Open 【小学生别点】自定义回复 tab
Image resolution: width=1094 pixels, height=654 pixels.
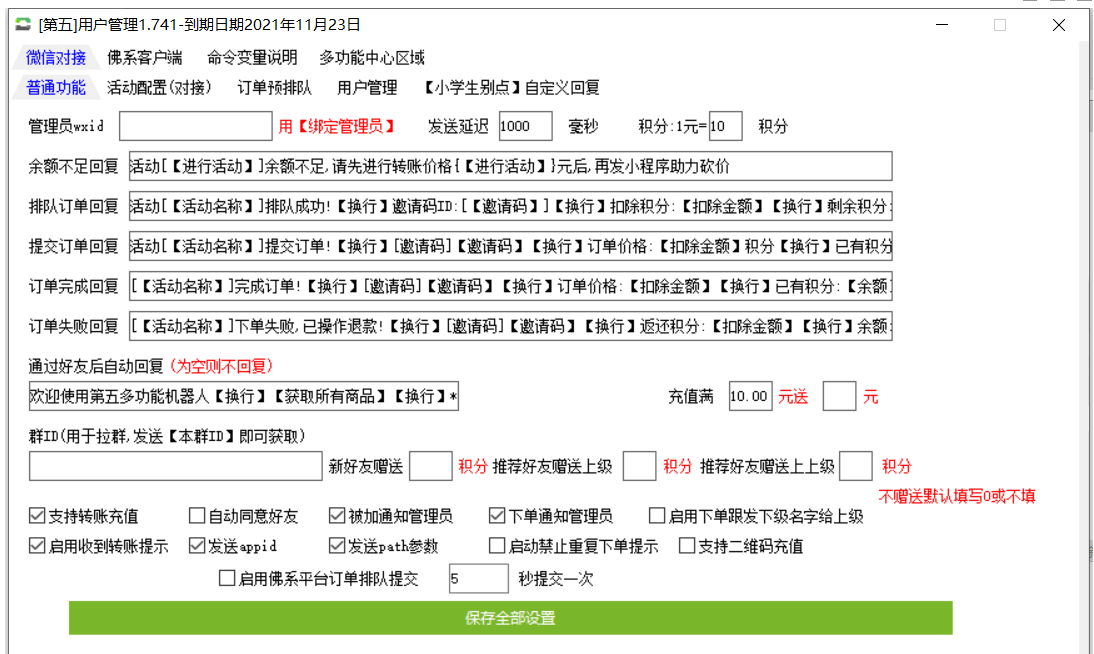pyautogui.click(x=511, y=88)
